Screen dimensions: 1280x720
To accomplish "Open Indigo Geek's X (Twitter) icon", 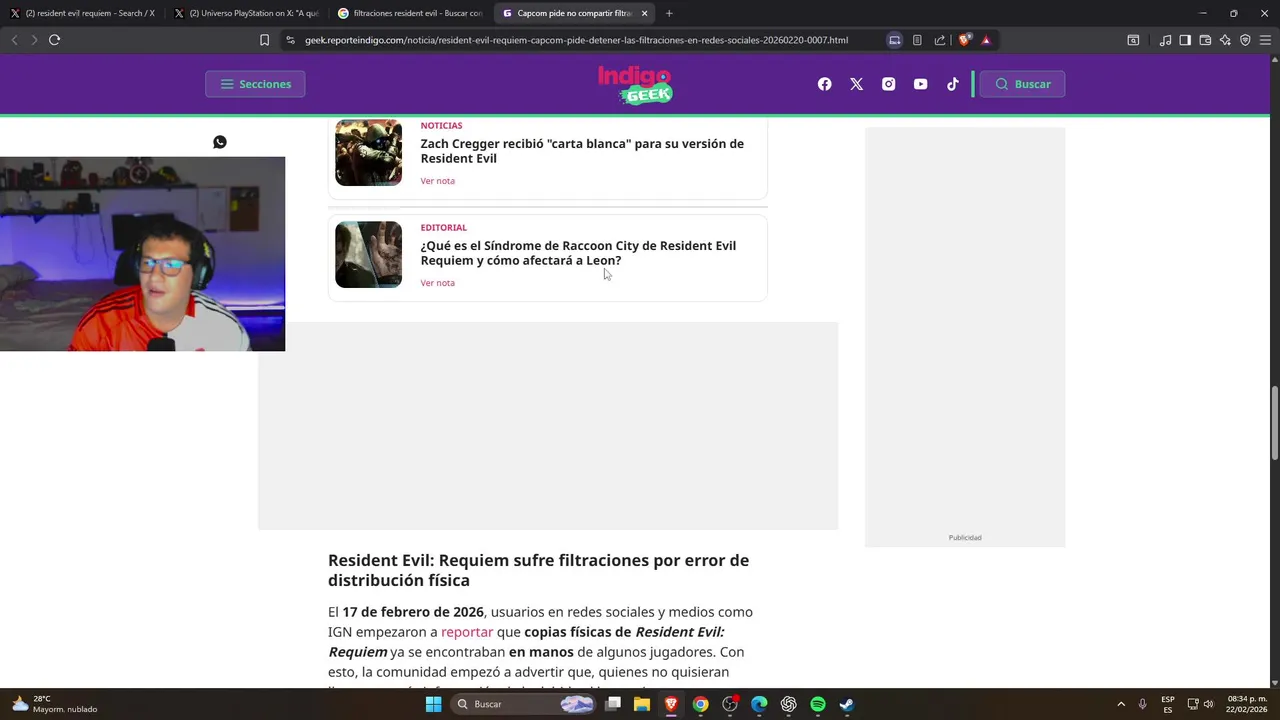I will pos(856,84).
